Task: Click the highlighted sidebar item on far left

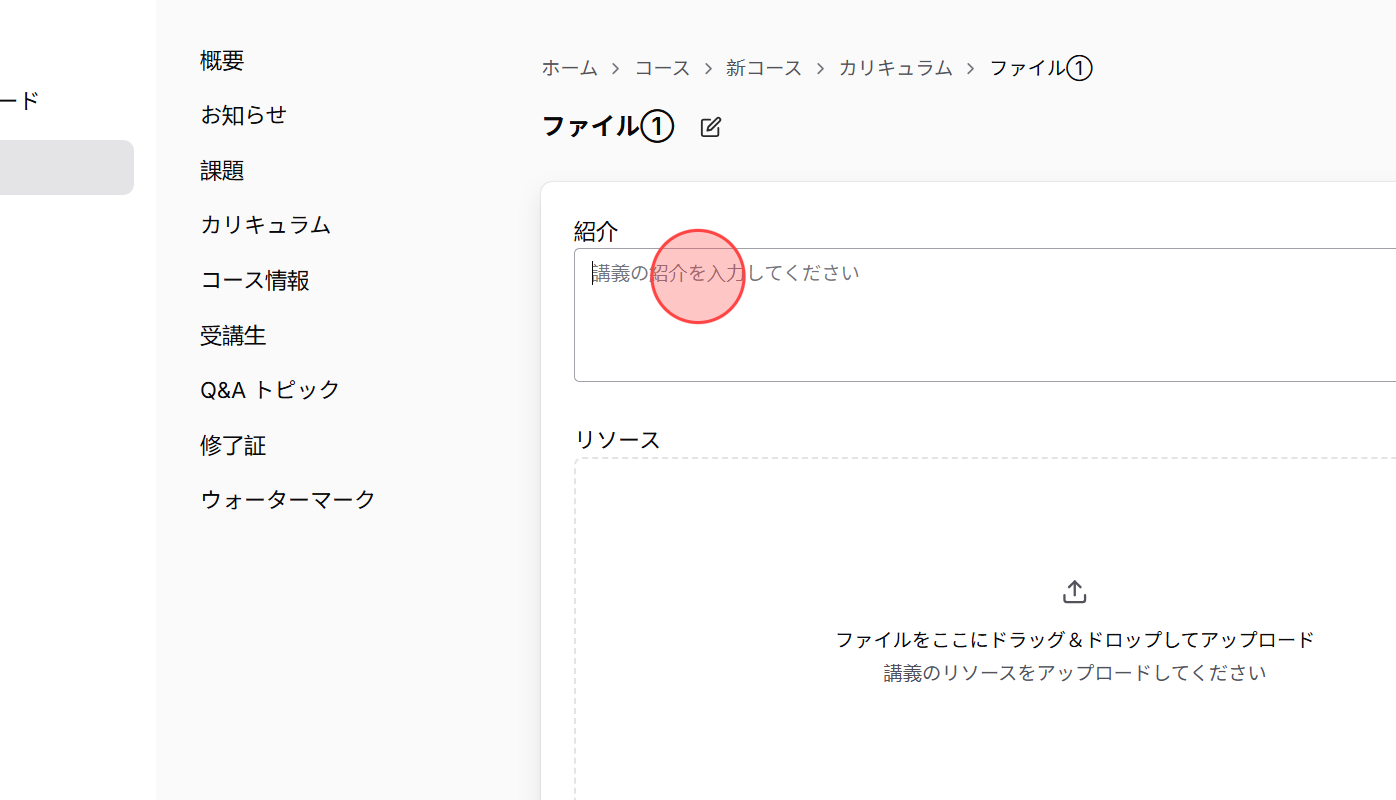Action: [60, 167]
